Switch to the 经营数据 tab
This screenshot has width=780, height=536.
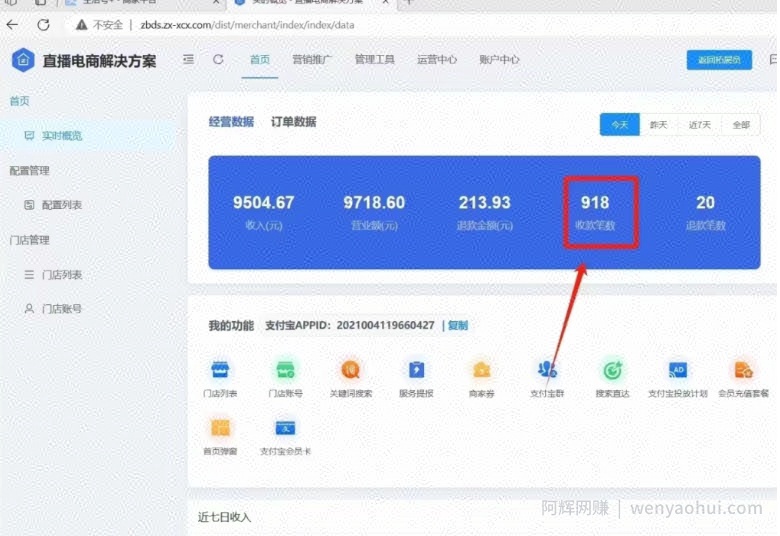[231, 122]
